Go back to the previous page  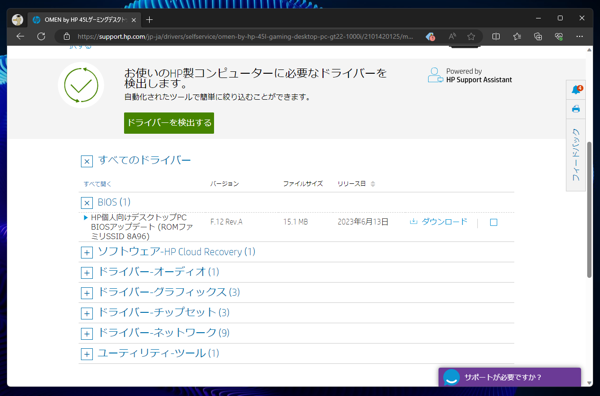(x=20, y=36)
